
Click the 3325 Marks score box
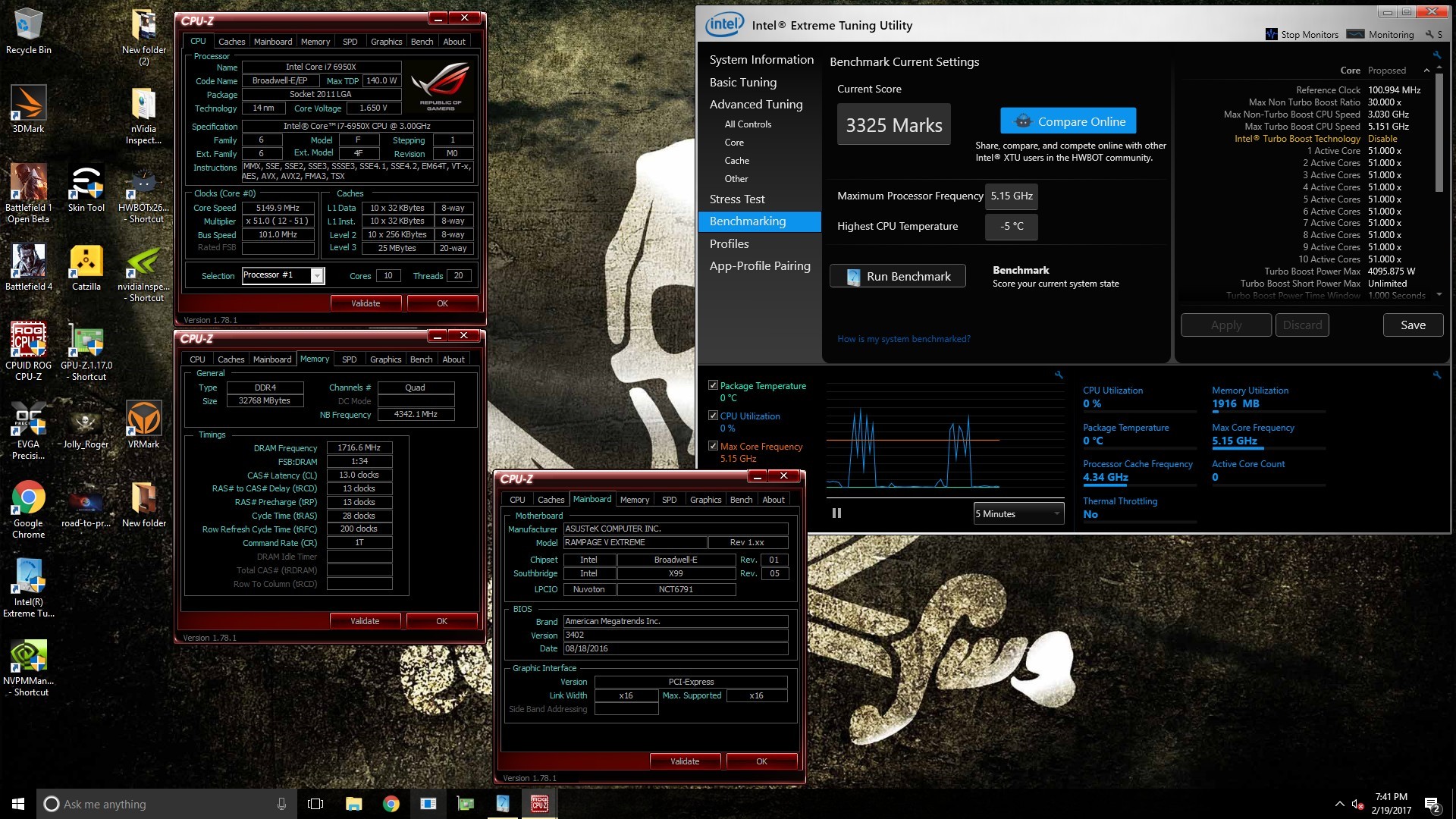[894, 124]
